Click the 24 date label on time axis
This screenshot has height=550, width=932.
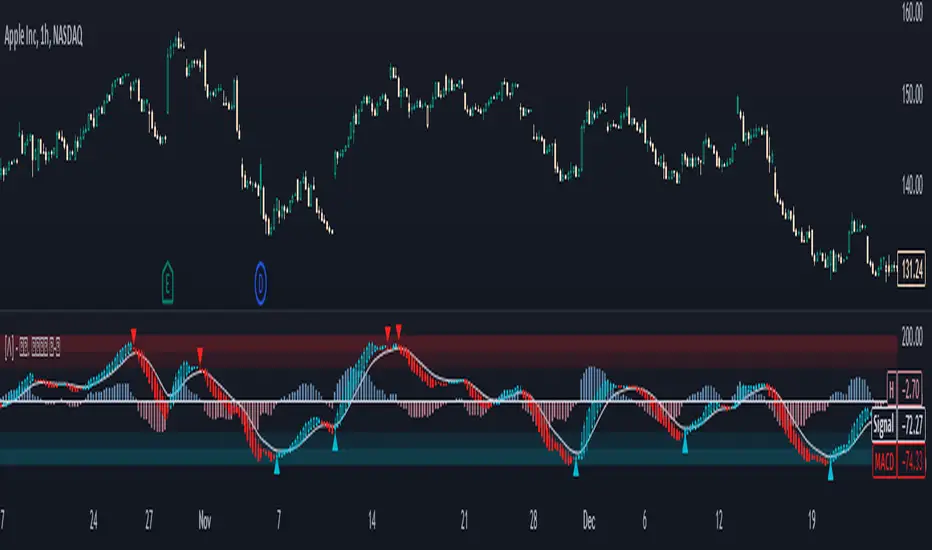(x=93, y=521)
